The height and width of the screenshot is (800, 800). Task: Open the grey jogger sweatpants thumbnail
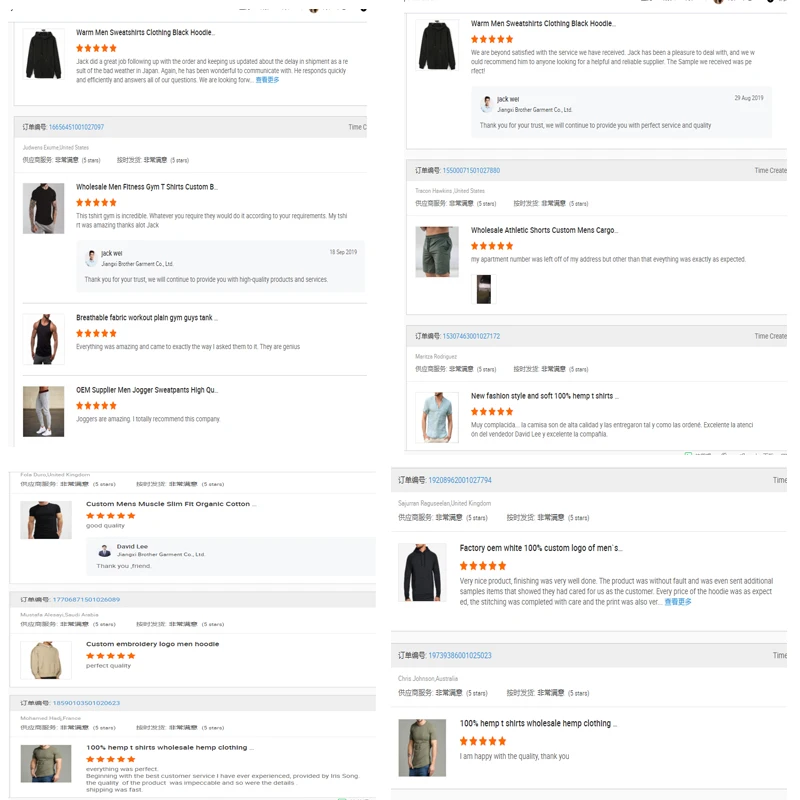[x=43, y=411]
